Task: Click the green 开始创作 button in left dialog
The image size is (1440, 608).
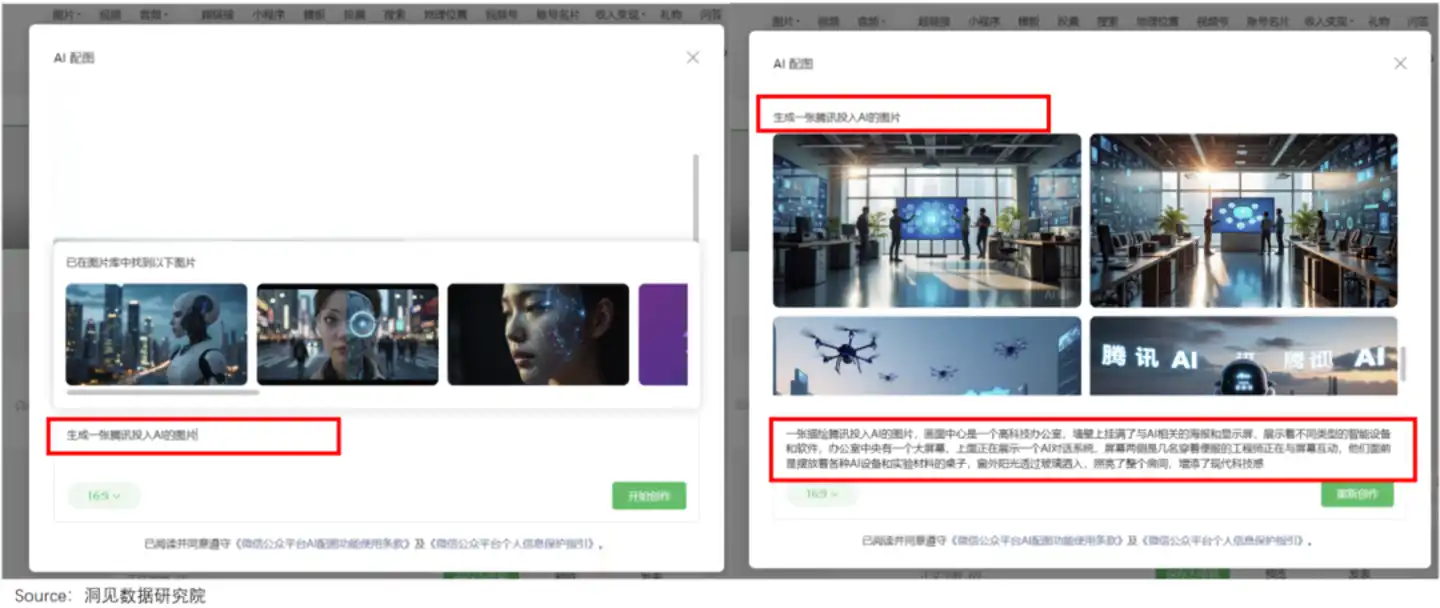Action: point(649,496)
